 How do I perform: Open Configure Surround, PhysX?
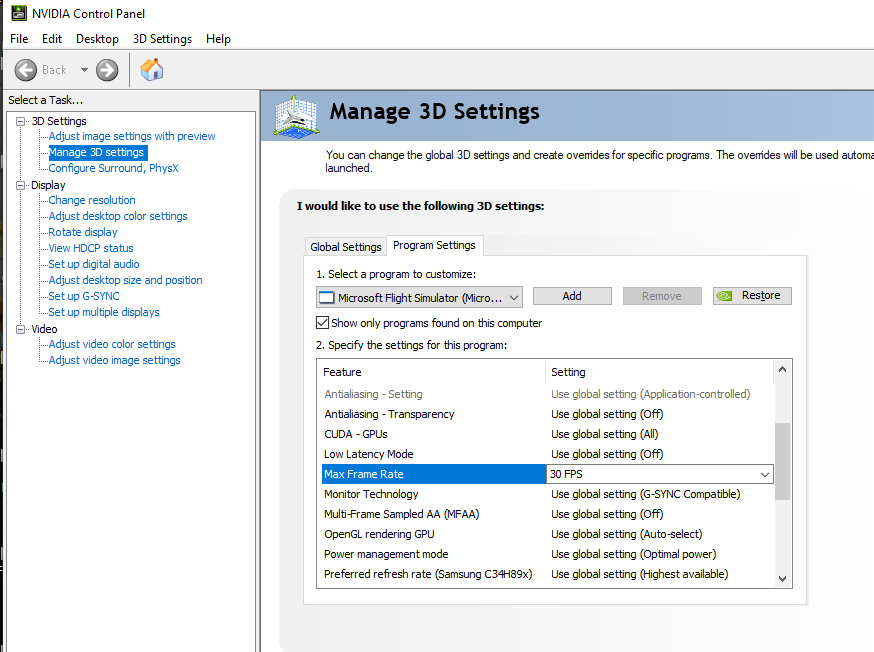[x=114, y=168]
